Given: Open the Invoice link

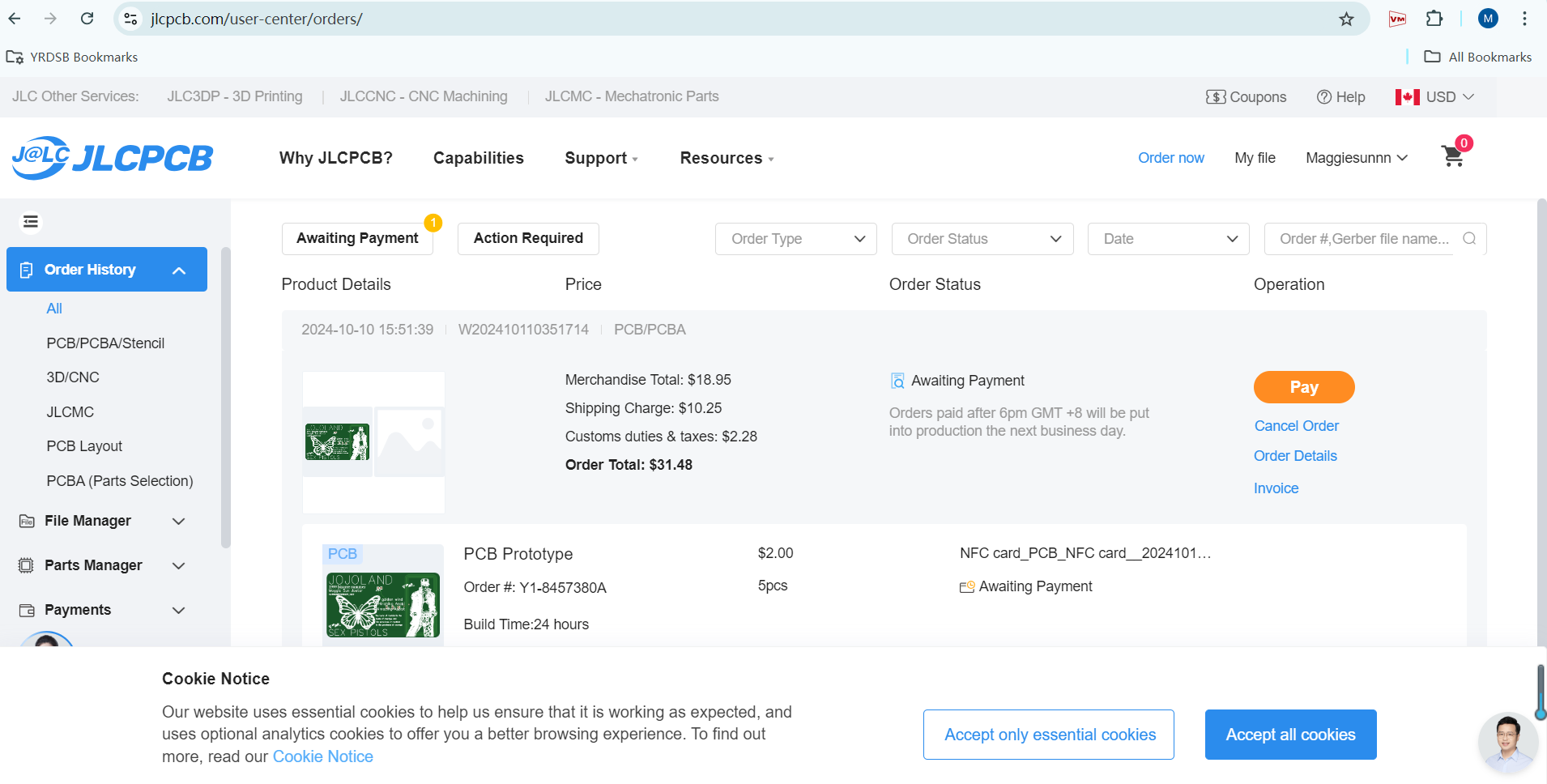Looking at the screenshot, I should pos(1276,488).
